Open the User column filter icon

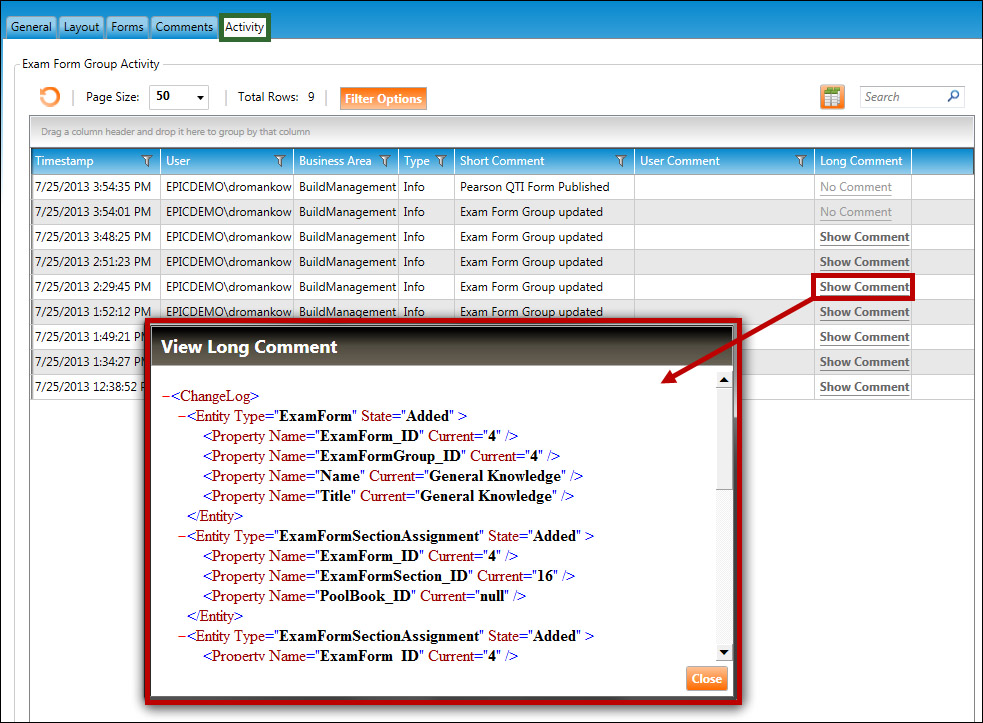280,161
